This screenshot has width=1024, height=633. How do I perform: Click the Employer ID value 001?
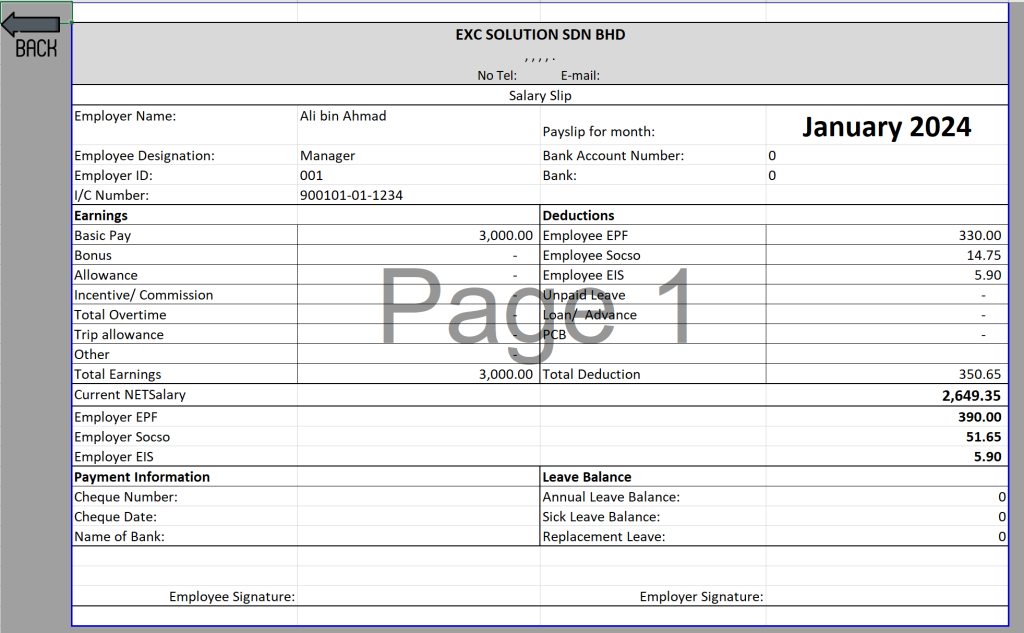coord(312,176)
